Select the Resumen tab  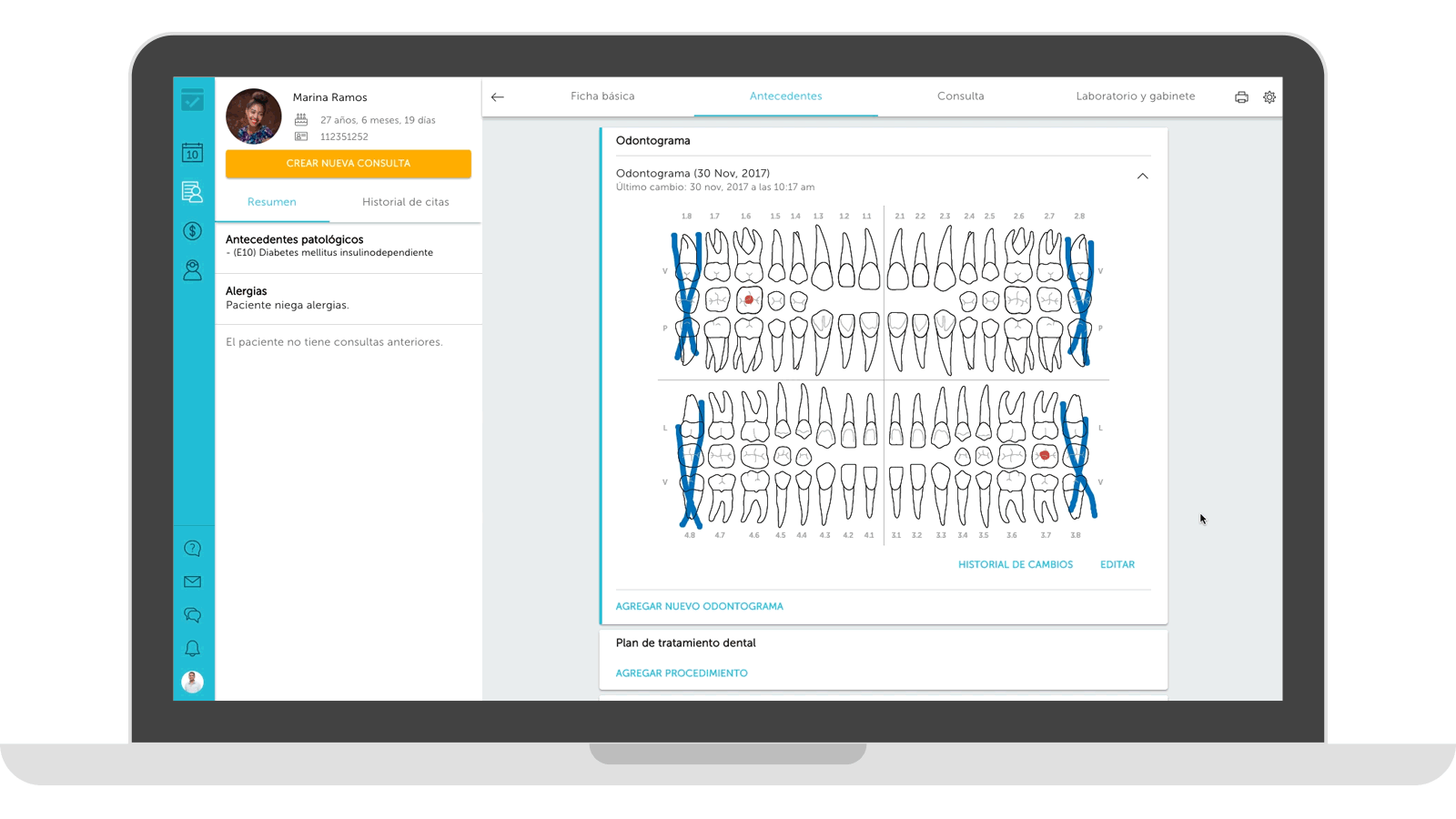(272, 202)
